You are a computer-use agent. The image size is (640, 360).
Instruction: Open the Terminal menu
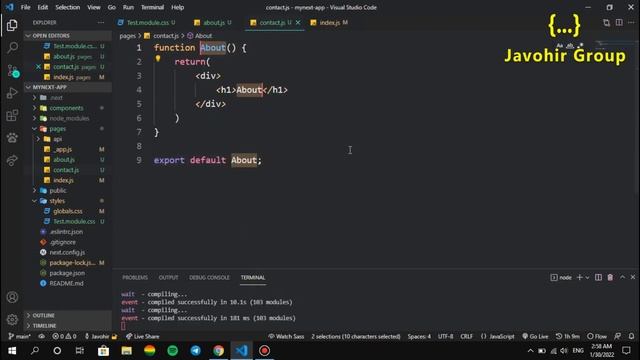click(152, 7)
